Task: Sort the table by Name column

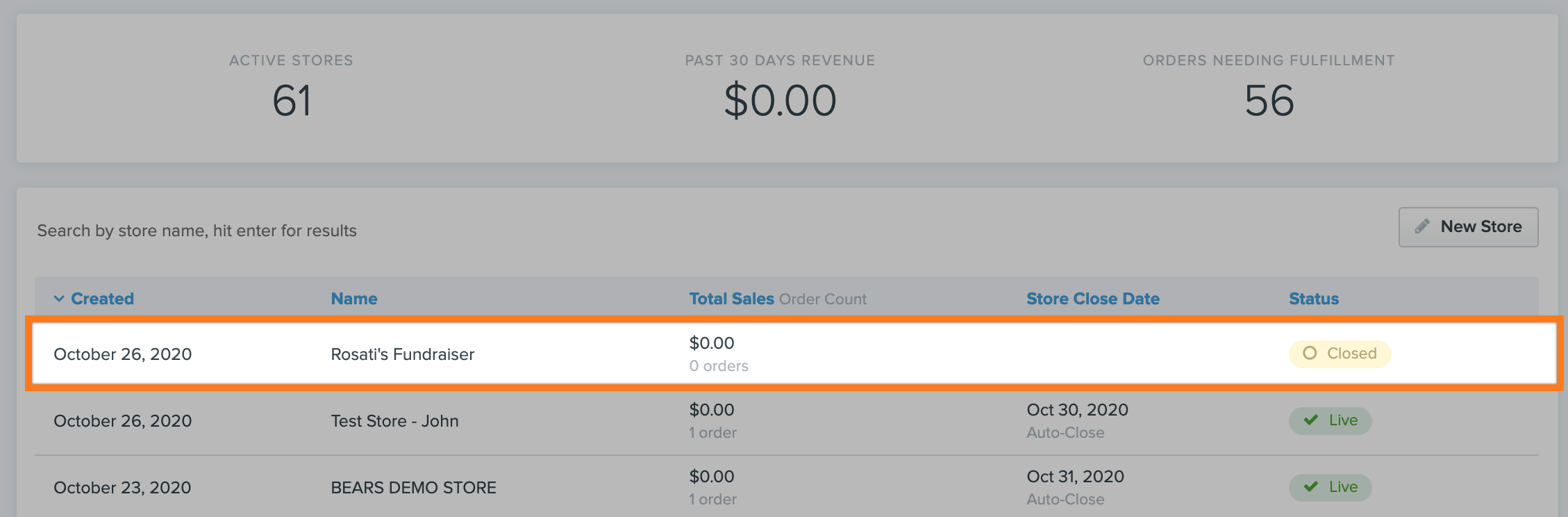Action: 354,299
